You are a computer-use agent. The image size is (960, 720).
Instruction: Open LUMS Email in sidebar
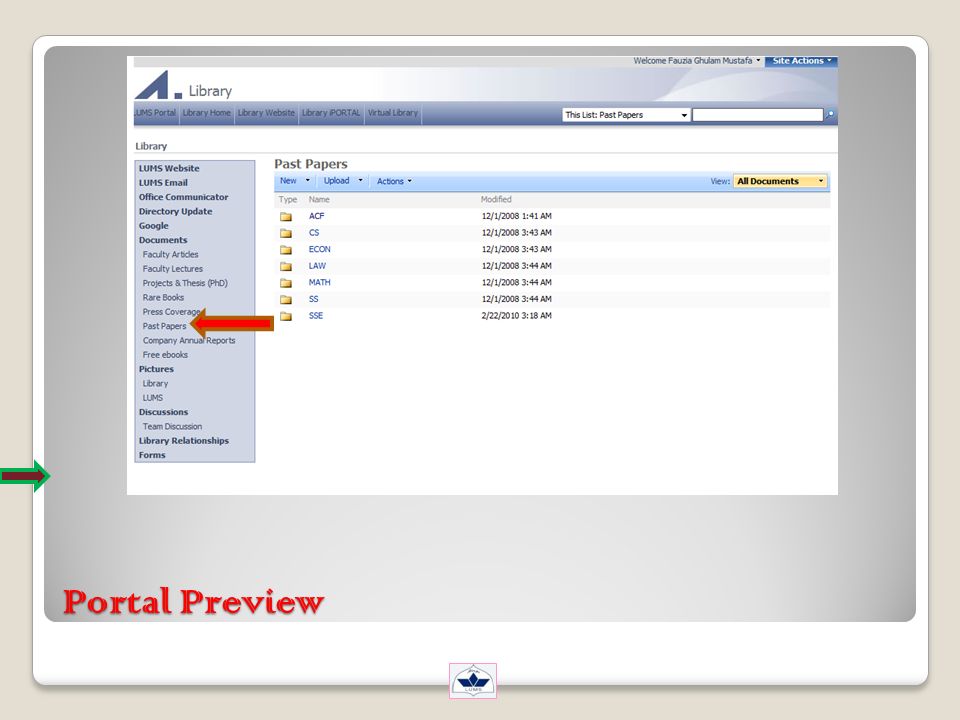(x=163, y=182)
